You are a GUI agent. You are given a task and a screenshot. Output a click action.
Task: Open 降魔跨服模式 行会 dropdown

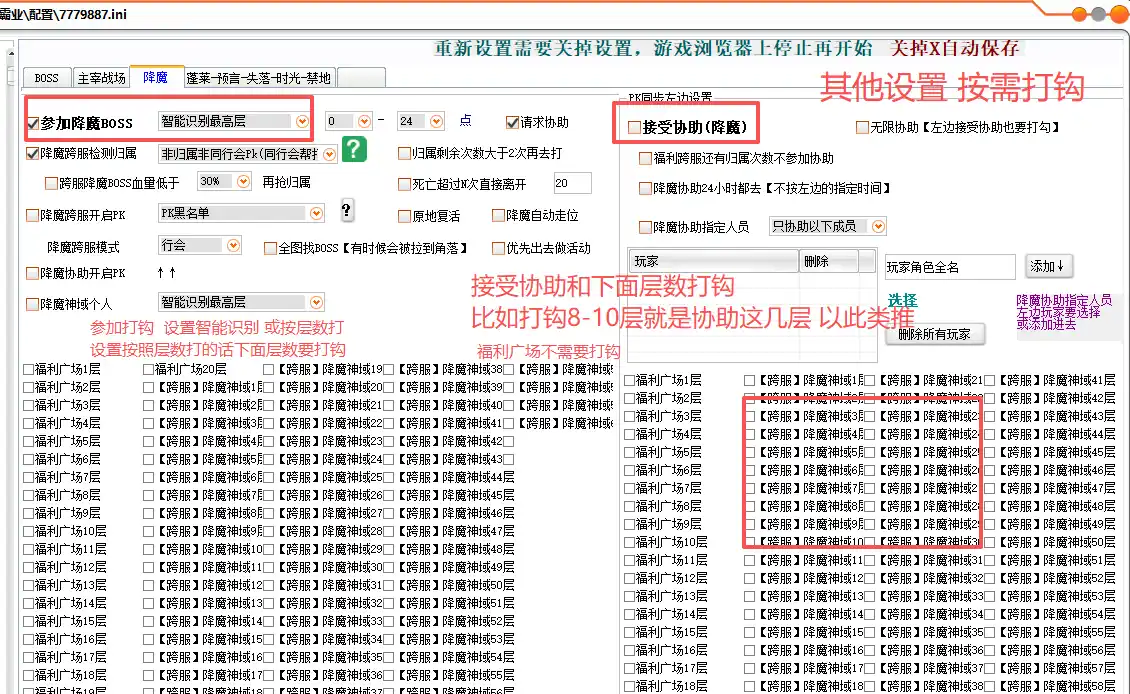tap(233, 246)
